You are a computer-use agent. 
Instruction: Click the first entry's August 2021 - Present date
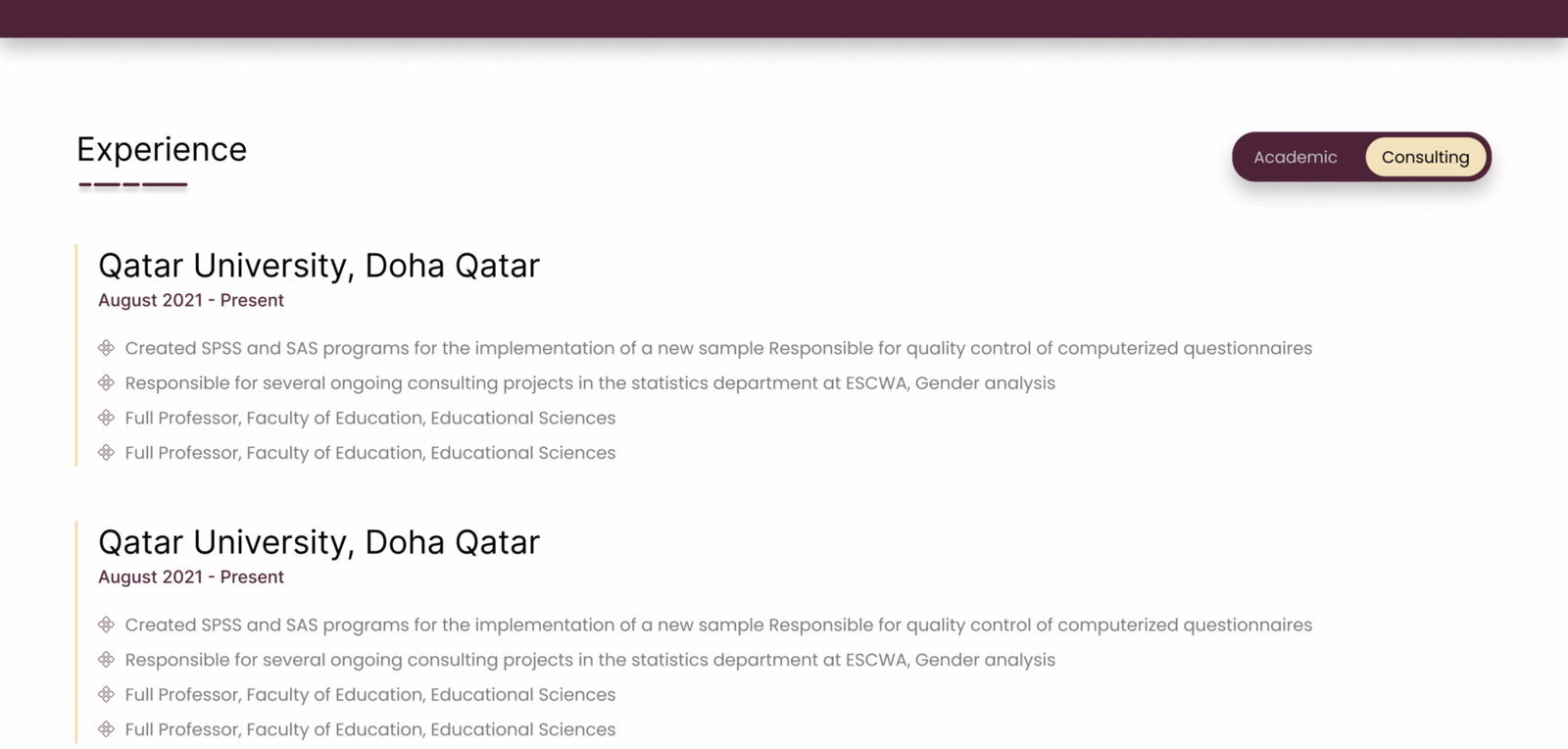[191, 300]
